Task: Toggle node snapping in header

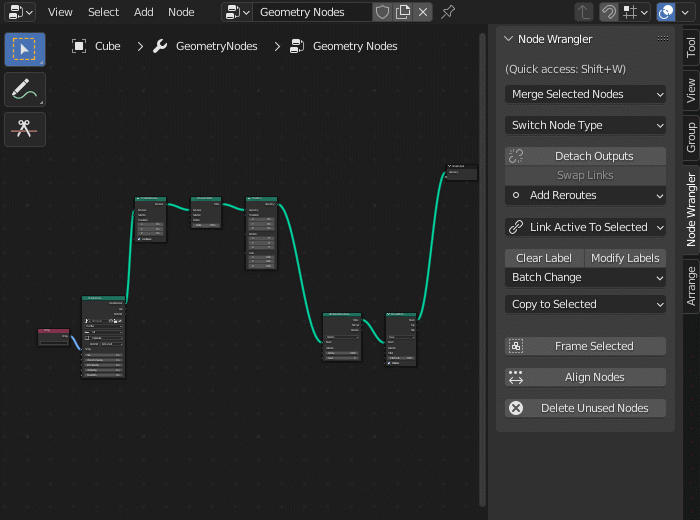Action: (x=609, y=12)
